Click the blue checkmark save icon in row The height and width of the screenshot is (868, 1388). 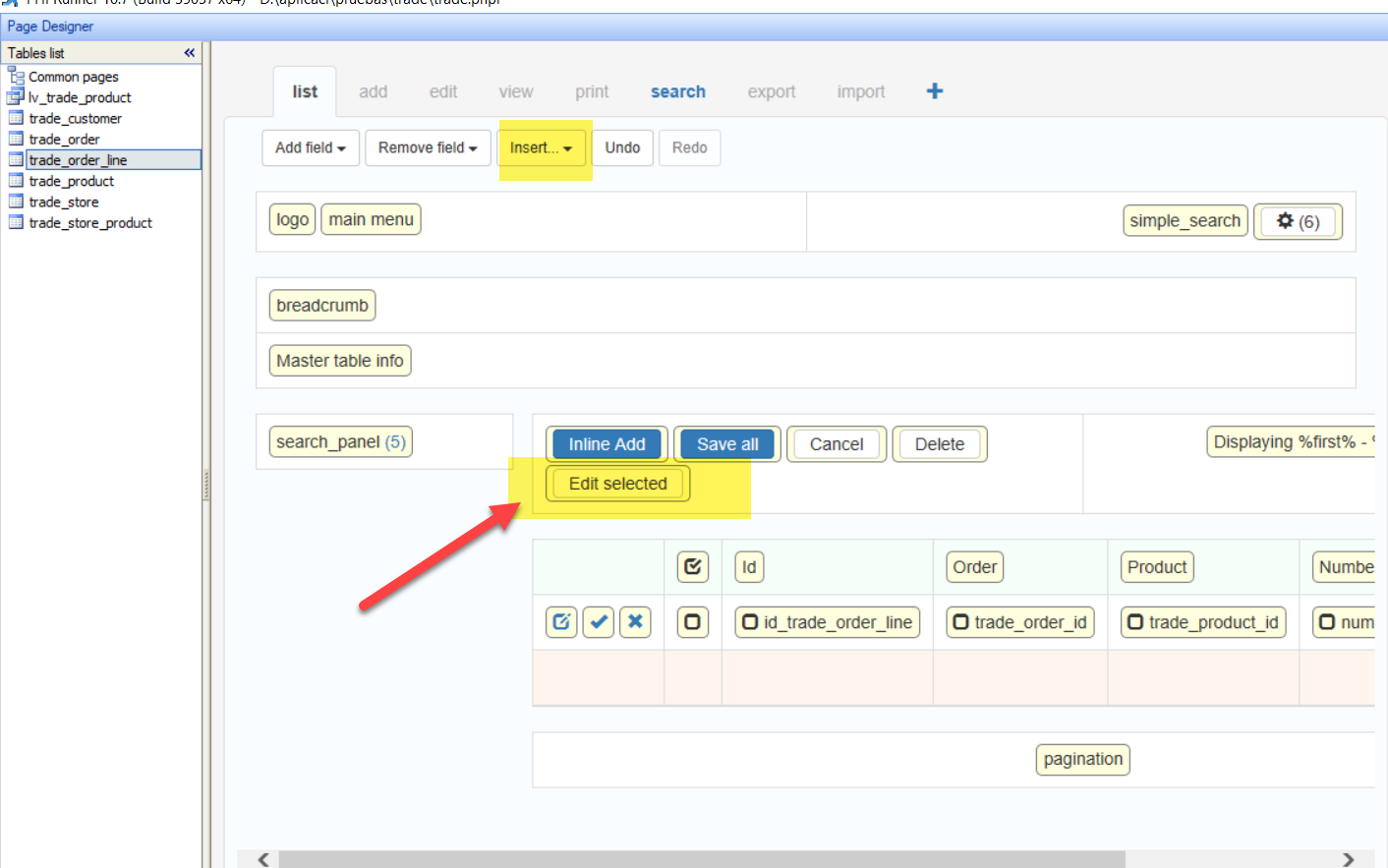[599, 622]
